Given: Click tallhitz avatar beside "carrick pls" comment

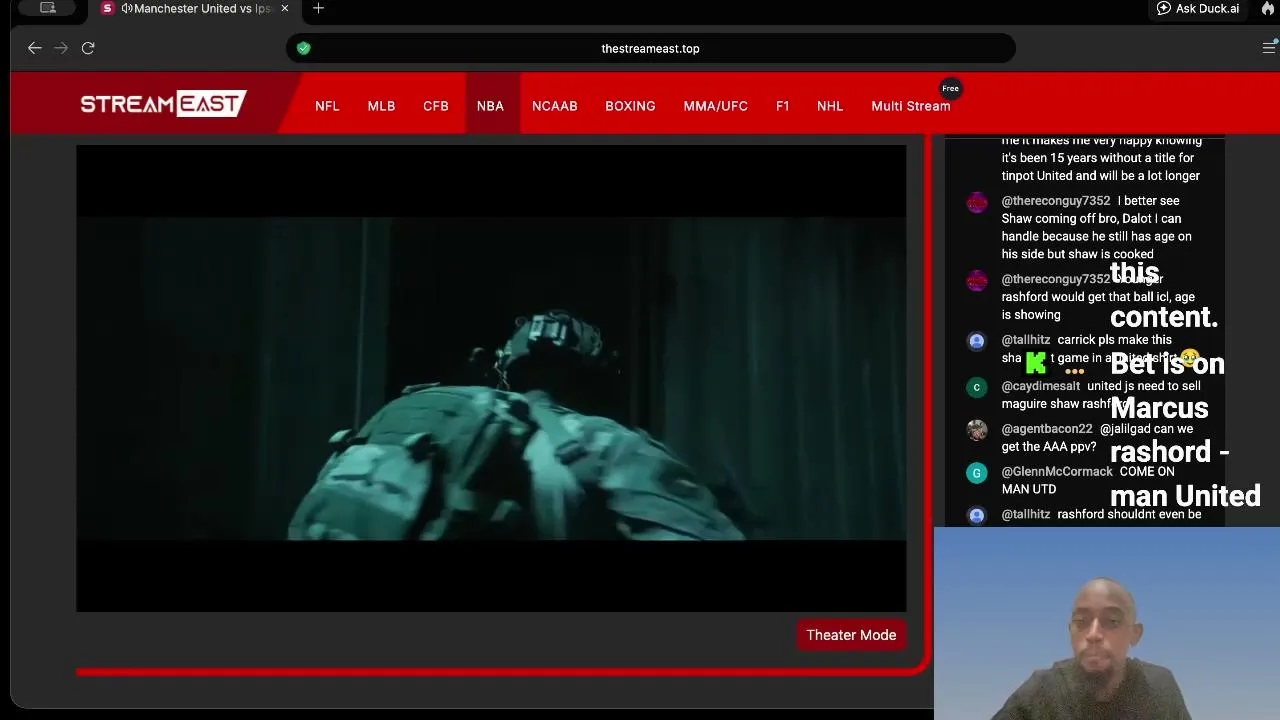Looking at the screenshot, I should 977,341.
